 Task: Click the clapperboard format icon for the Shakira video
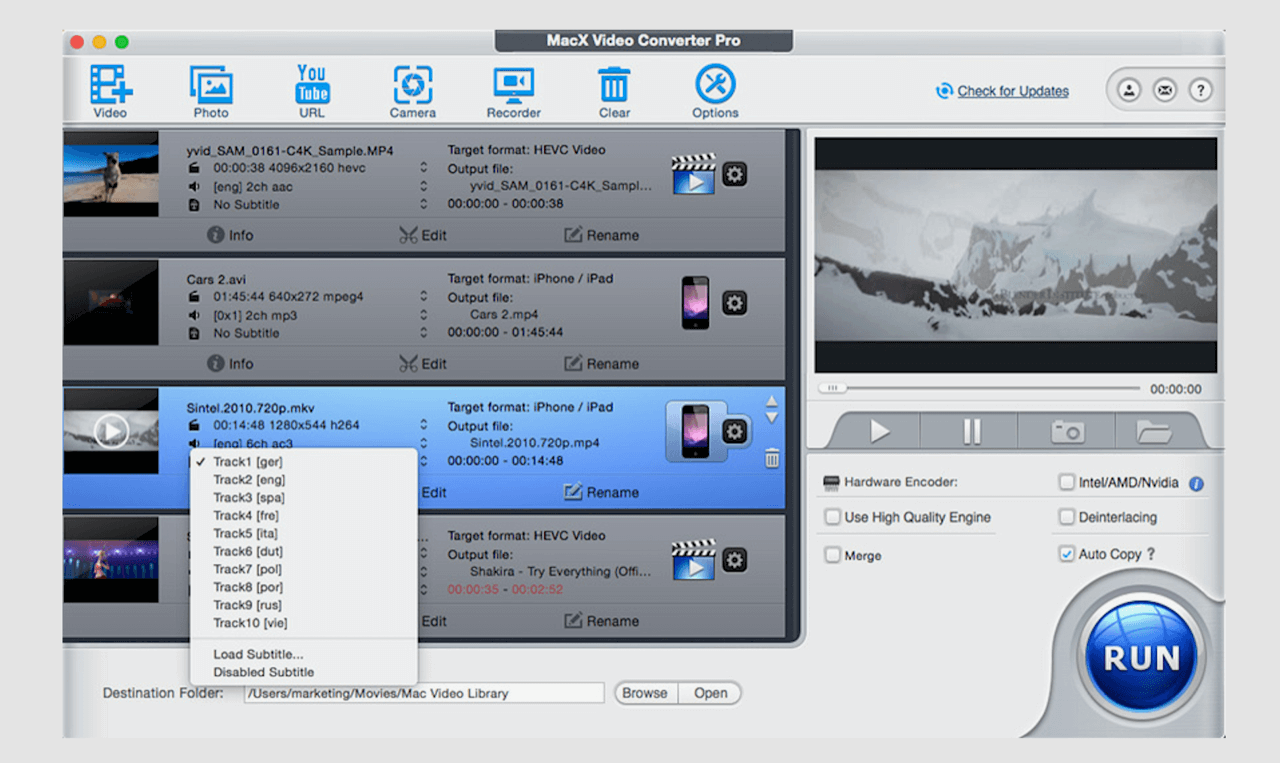694,560
